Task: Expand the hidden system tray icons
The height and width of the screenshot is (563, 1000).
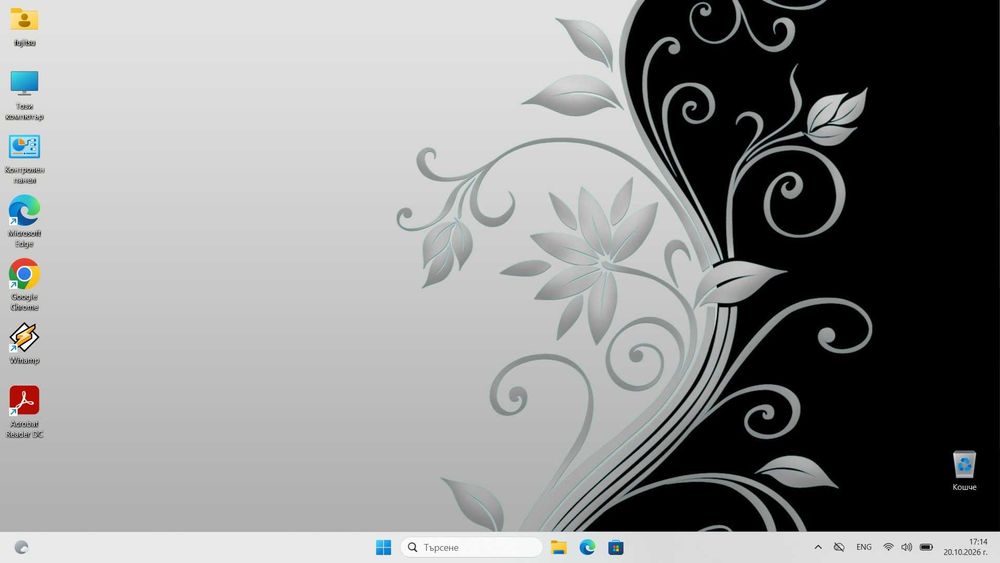Action: [x=818, y=547]
